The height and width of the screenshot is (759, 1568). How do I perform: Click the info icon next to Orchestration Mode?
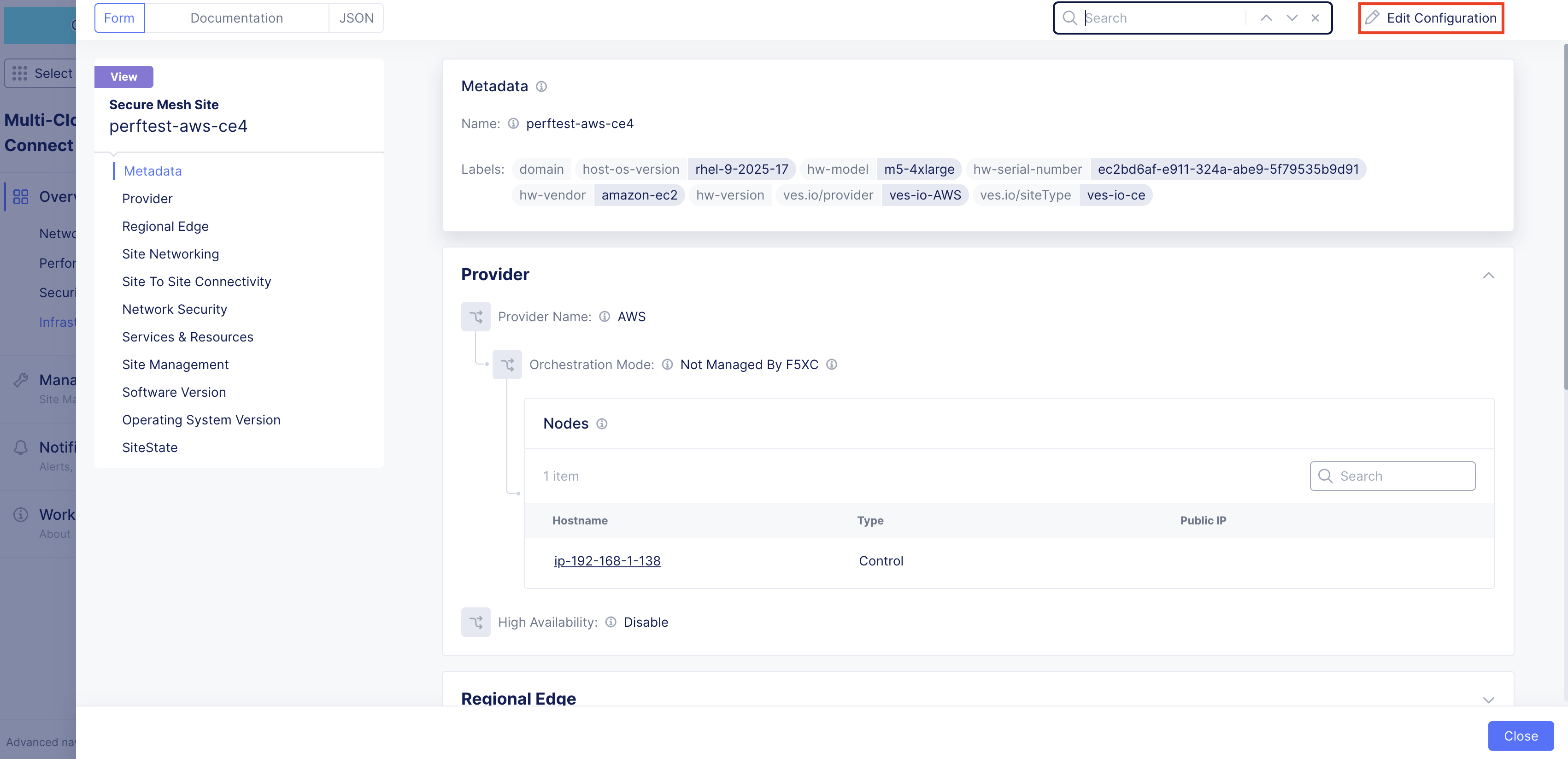pyautogui.click(x=667, y=364)
